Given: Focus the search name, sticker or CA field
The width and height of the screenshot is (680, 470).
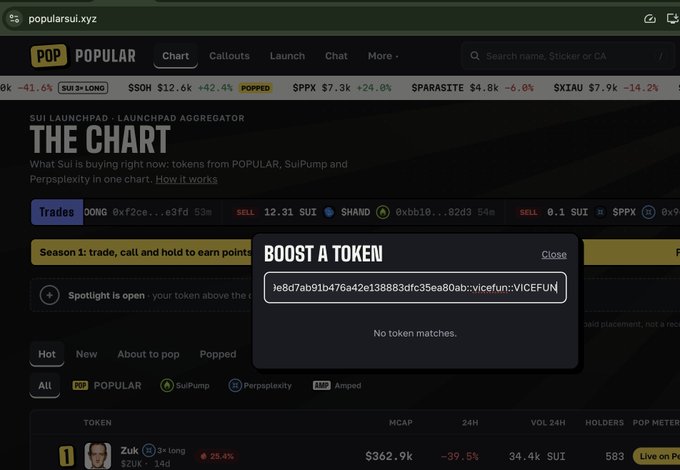Looking at the screenshot, I should click(x=568, y=56).
